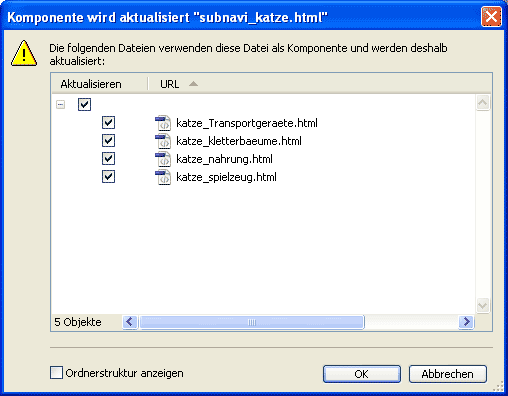Click the 5 Objekte status text
Screen dimensions: 508x396
point(78,322)
